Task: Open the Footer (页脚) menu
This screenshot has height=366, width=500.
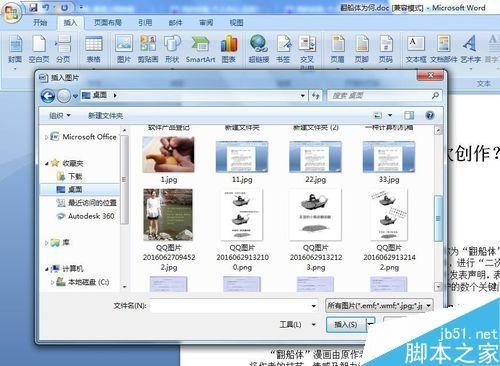Action: point(362,49)
